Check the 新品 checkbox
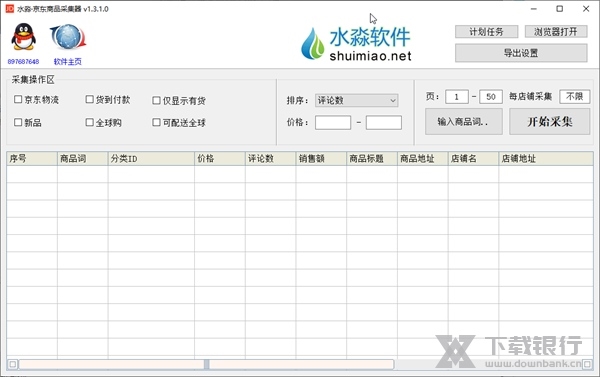Image resolution: width=600 pixels, height=377 pixels. click(18, 122)
